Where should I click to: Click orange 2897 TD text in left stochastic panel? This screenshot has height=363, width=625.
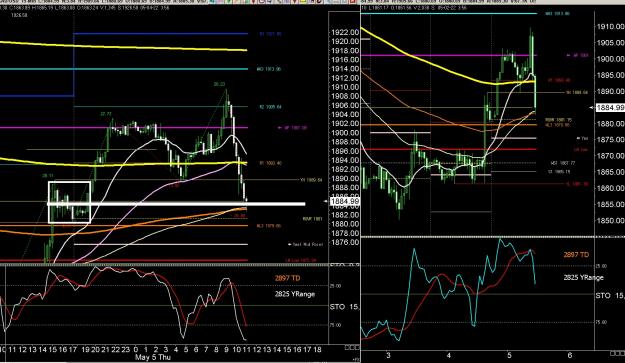(287, 278)
